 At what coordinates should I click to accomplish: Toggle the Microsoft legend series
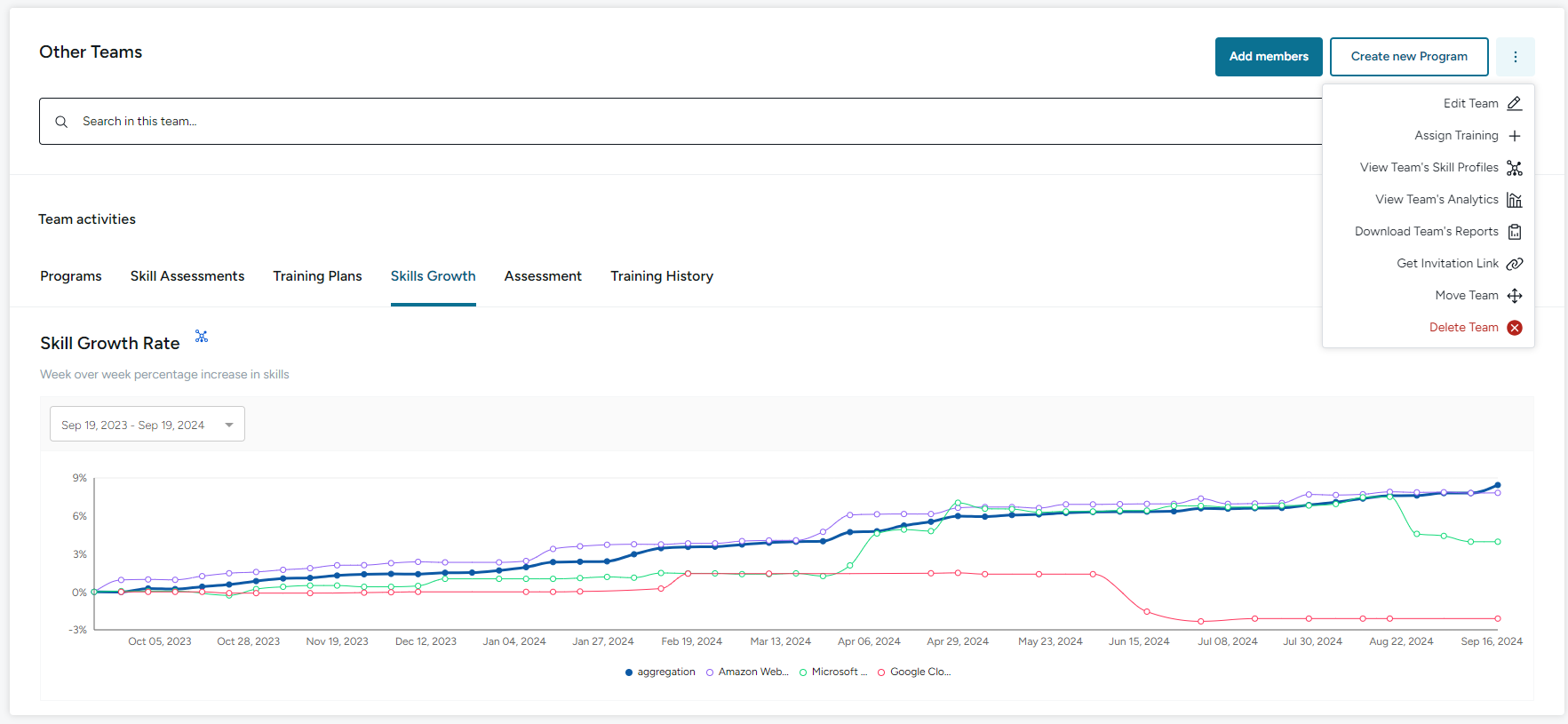point(833,672)
